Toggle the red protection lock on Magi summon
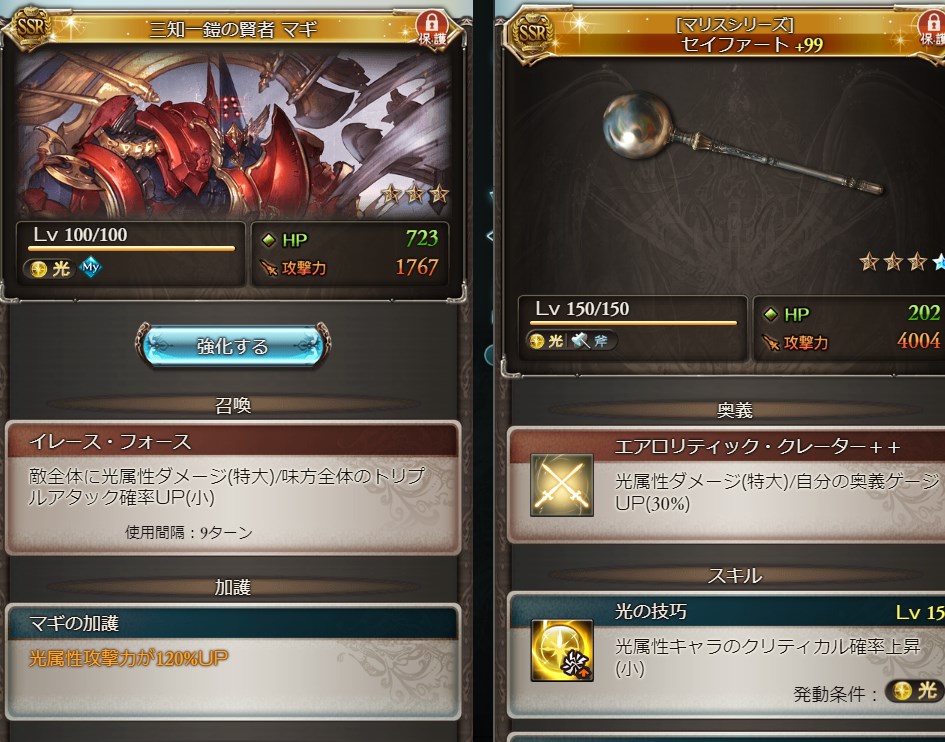Viewport: 945px width, 742px height. [x=432, y=29]
